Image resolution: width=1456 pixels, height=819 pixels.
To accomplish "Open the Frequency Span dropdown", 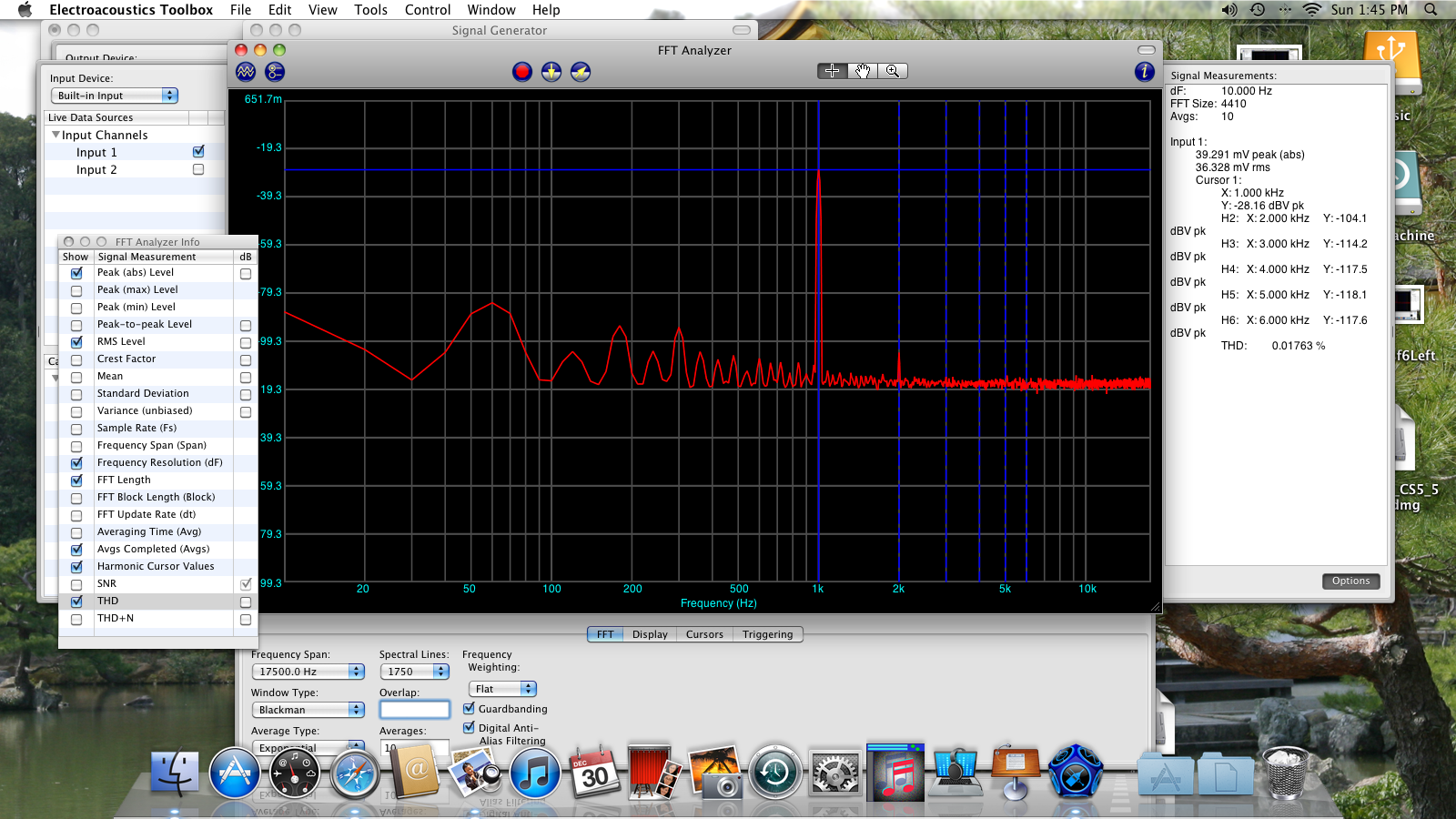I will (x=308, y=672).
